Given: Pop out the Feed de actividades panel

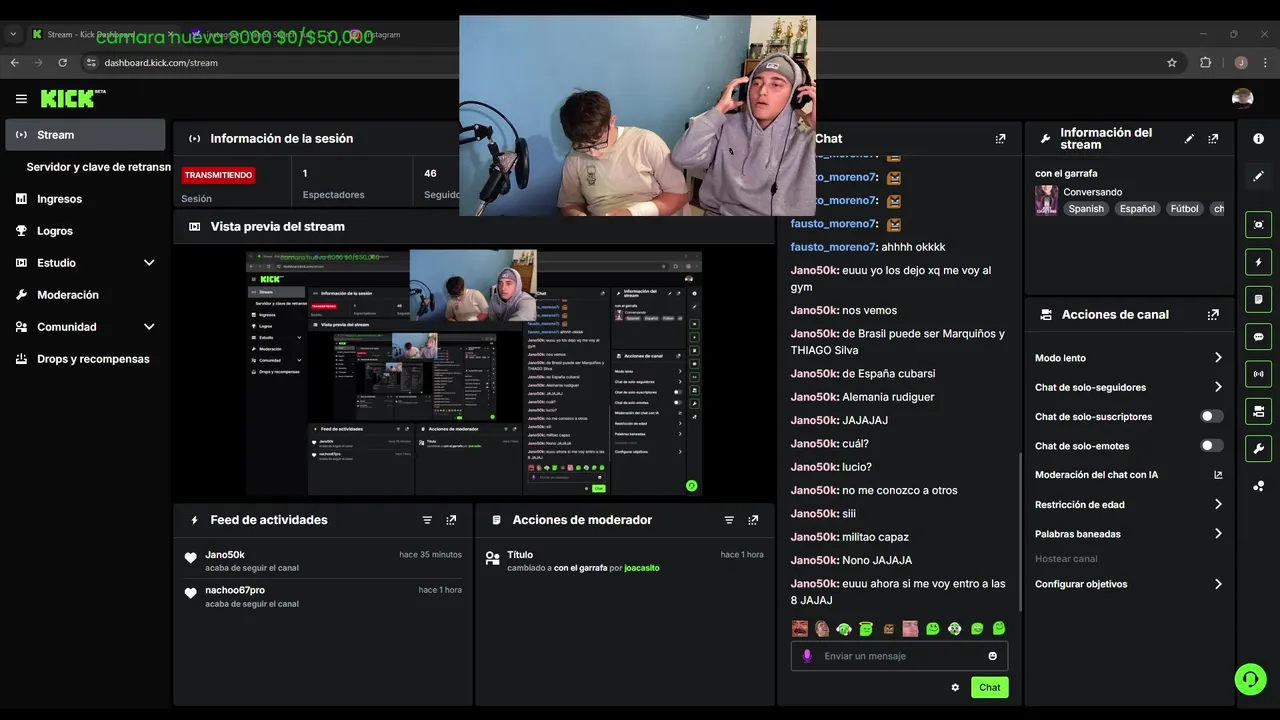Looking at the screenshot, I should coord(451,520).
